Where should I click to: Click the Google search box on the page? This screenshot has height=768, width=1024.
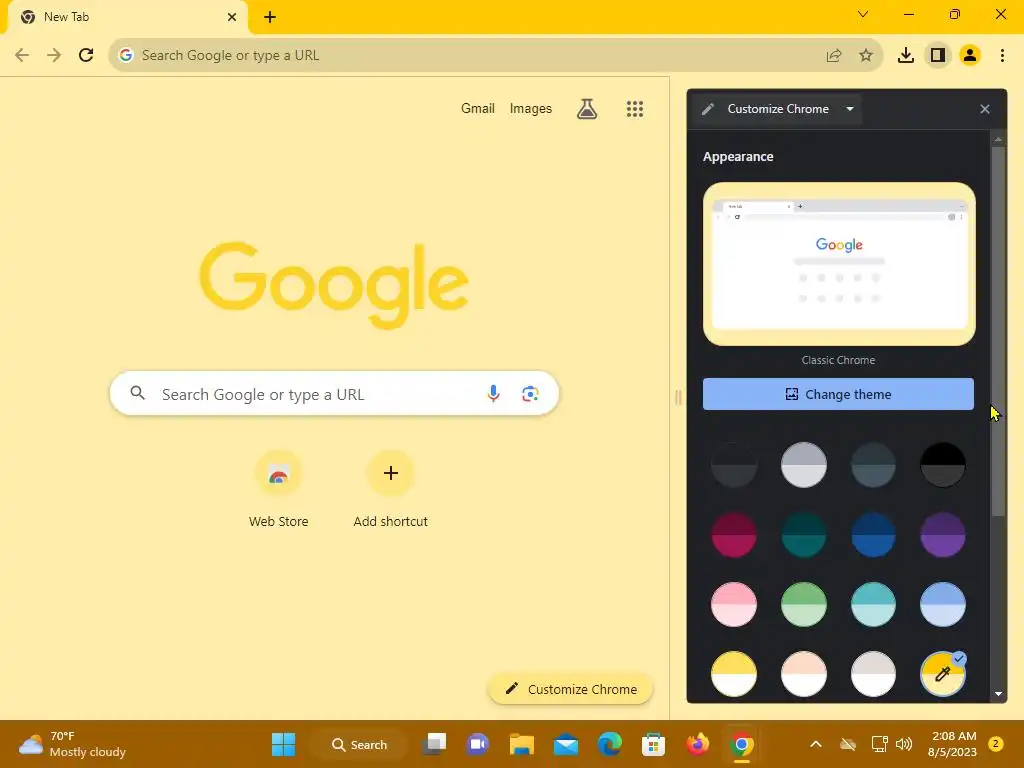[x=334, y=393]
